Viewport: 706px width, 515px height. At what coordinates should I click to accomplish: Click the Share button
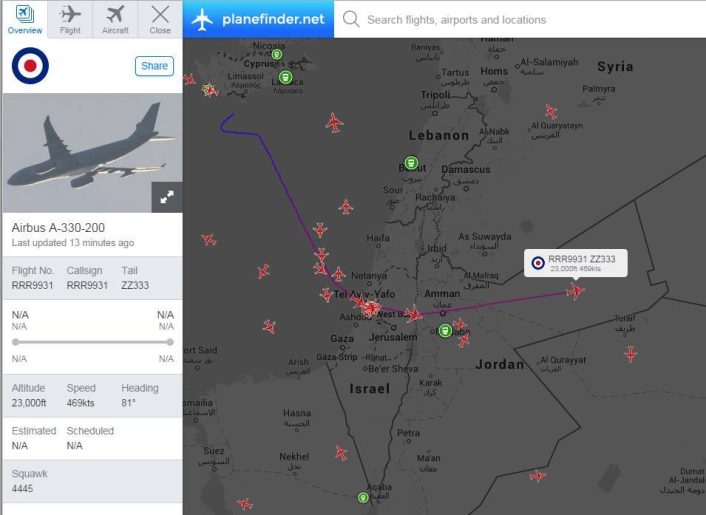[x=154, y=66]
